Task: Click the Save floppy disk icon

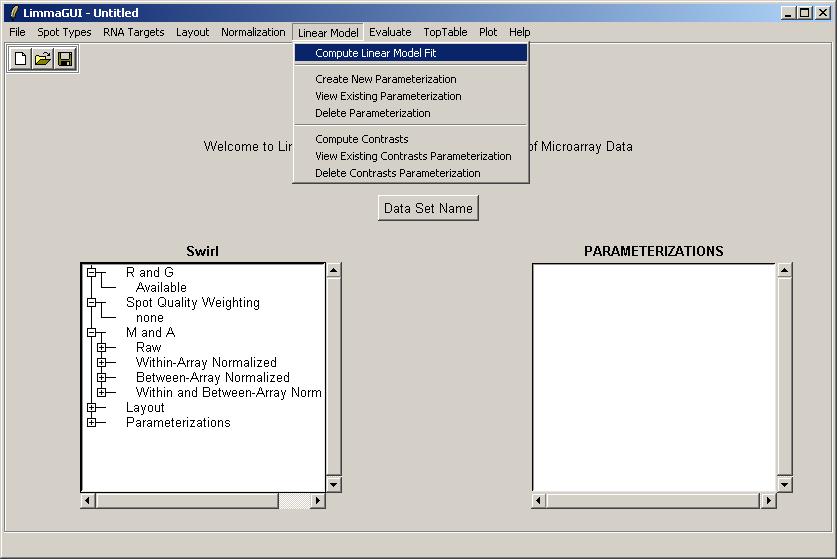Action: coord(65,59)
